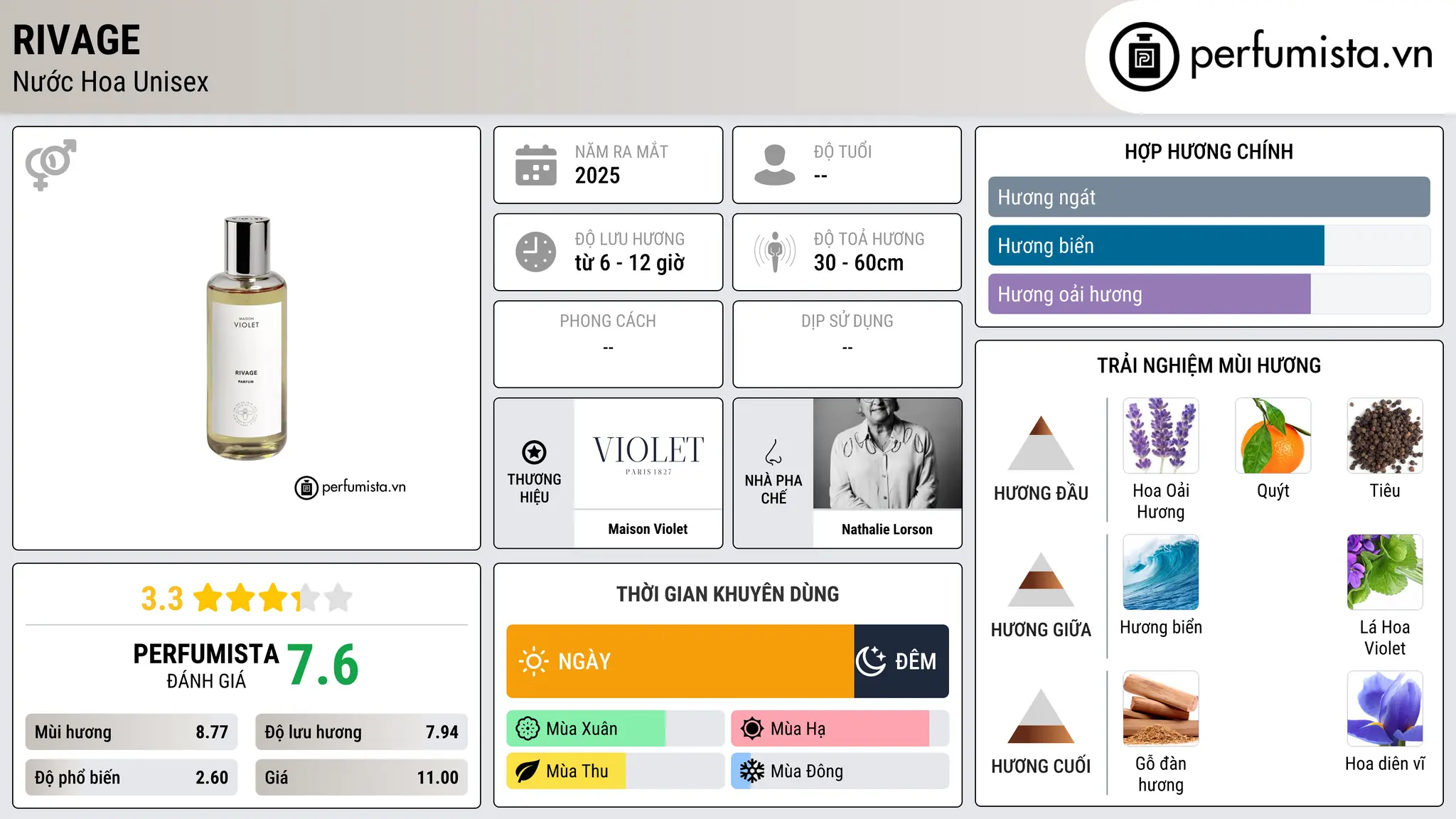1456x819 pixels.
Task: Select the Quýt mandarin note image
Action: coord(1273,436)
